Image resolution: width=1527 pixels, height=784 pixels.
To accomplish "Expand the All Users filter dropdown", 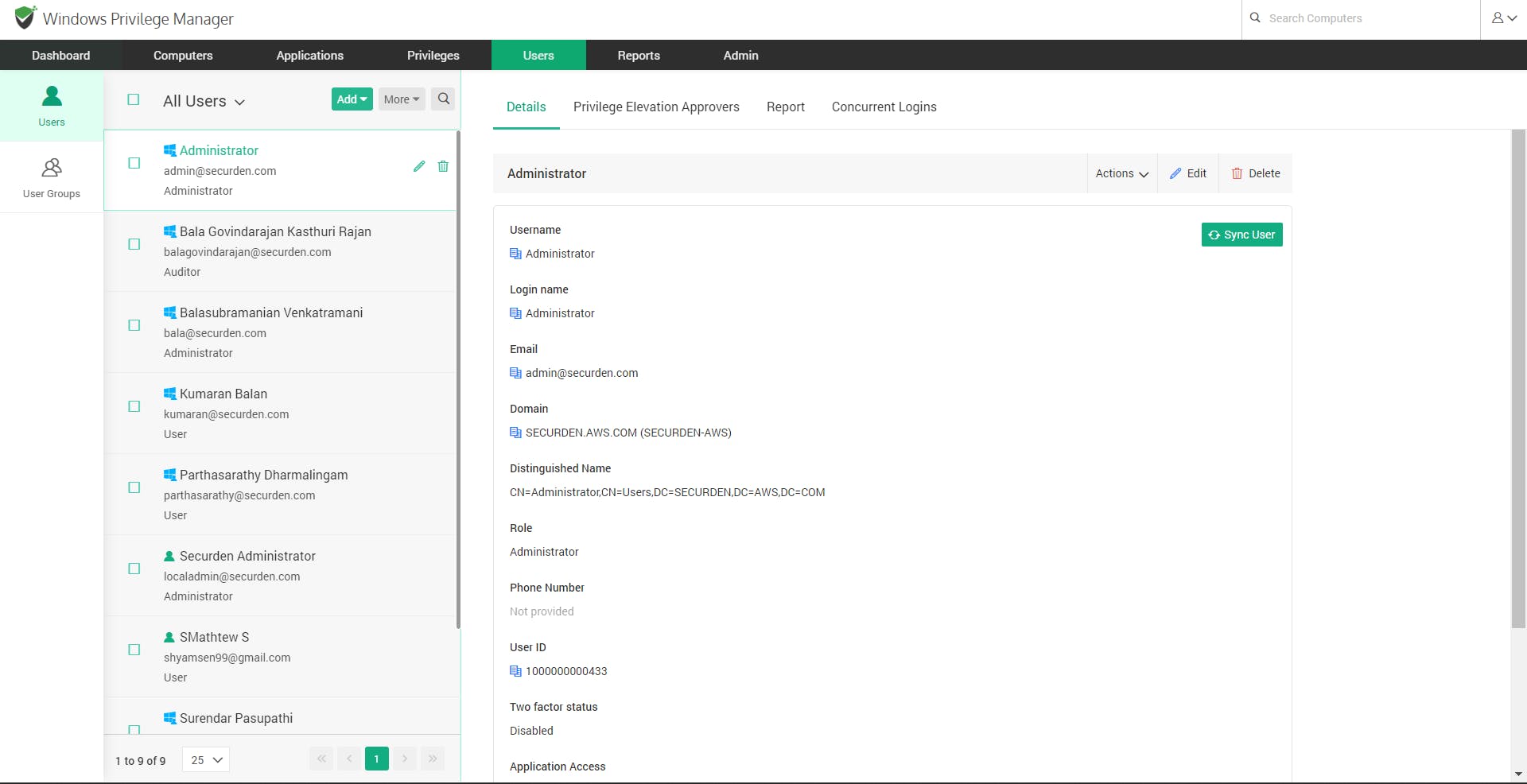I will pos(204,101).
